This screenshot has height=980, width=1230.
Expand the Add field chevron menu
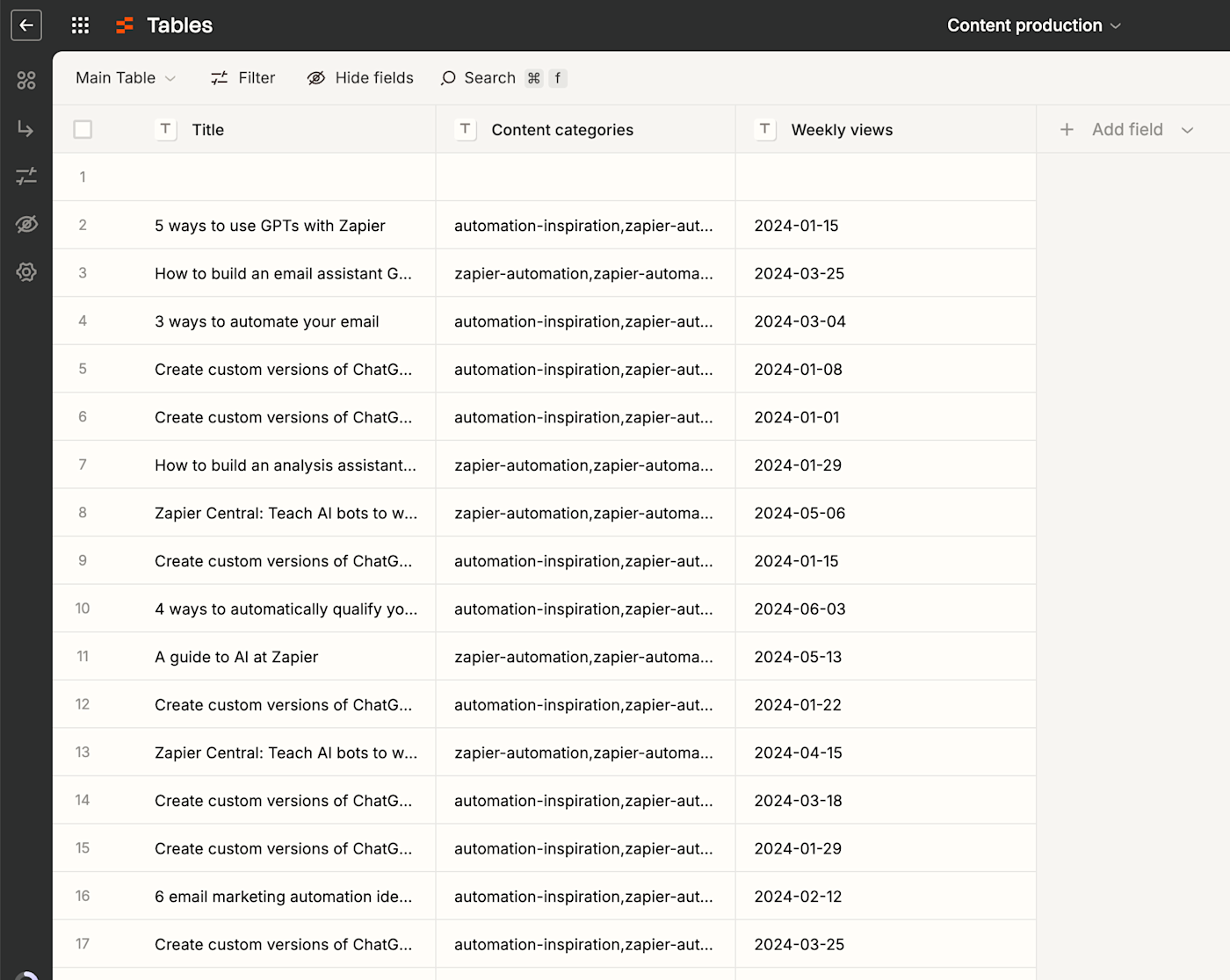pos(1188,130)
